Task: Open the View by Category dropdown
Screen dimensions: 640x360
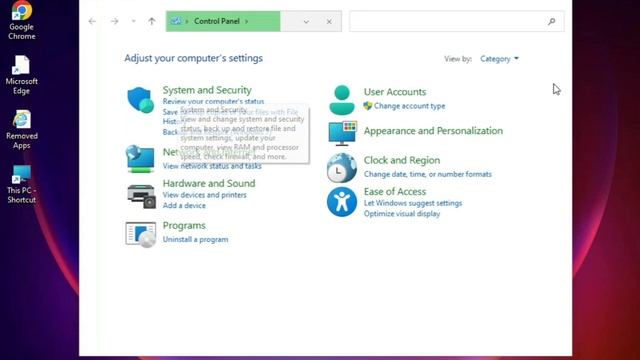Action: (499, 59)
